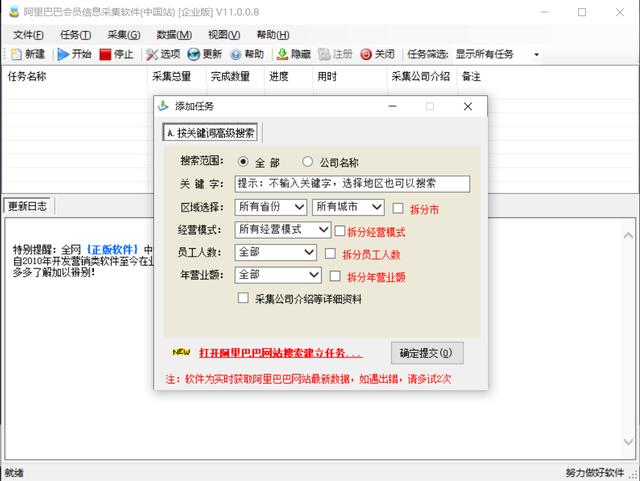Close the 添加任务 dialog

(468, 106)
